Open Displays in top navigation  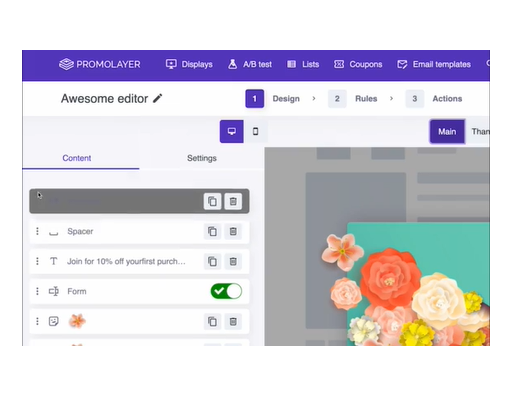tap(189, 64)
